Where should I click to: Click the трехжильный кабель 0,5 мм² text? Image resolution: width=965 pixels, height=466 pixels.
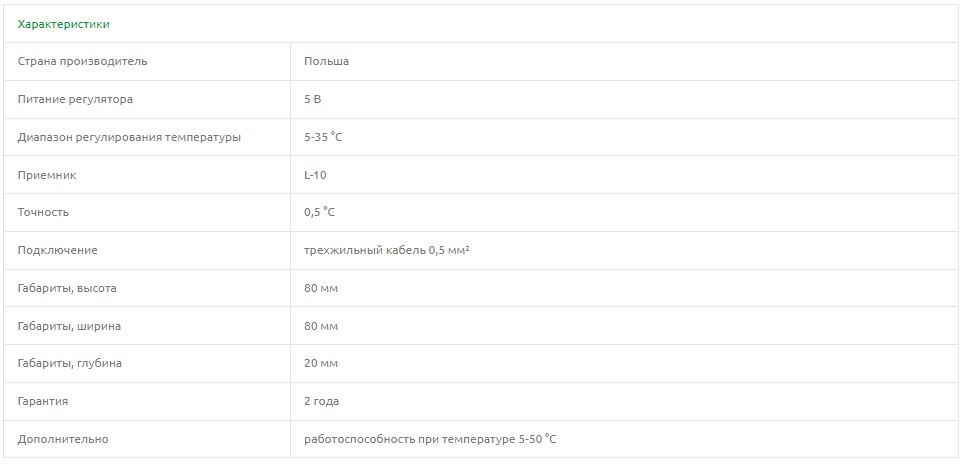(x=387, y=251)
